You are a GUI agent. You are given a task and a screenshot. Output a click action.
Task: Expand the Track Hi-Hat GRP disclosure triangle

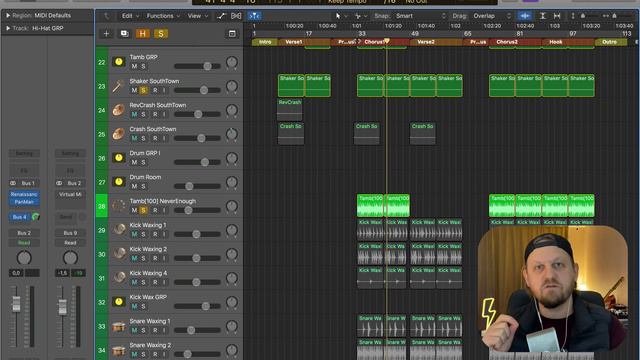(8, 28)
